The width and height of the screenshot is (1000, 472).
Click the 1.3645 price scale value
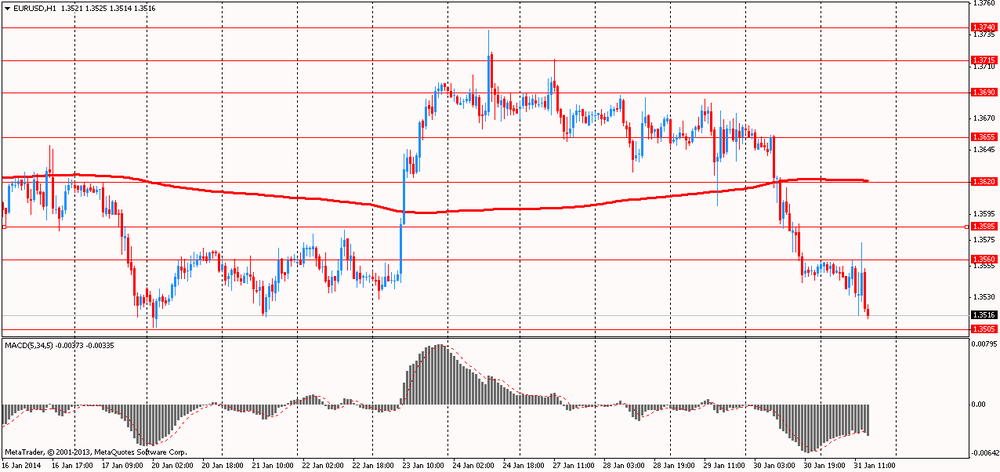[x=983, y=149]
